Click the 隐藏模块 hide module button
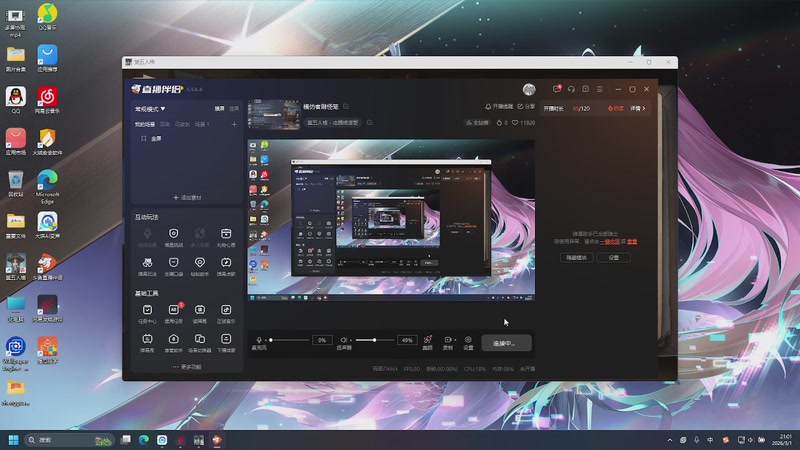Screen dimensions: 800x450 click(577, 258)
